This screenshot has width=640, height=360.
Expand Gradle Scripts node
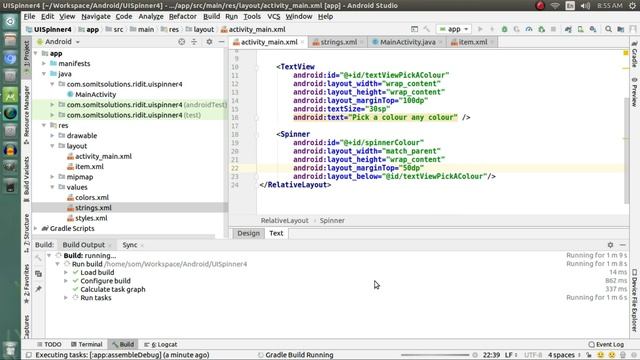click(36, 228)
